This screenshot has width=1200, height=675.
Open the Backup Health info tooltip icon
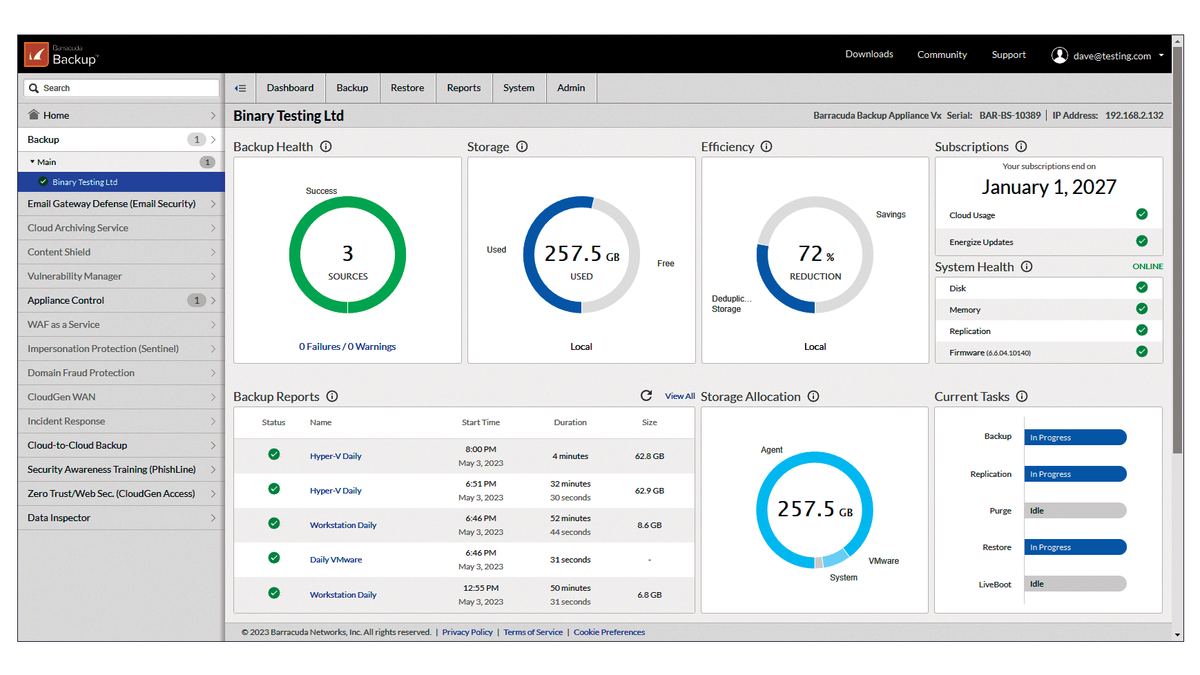[324, 146]
